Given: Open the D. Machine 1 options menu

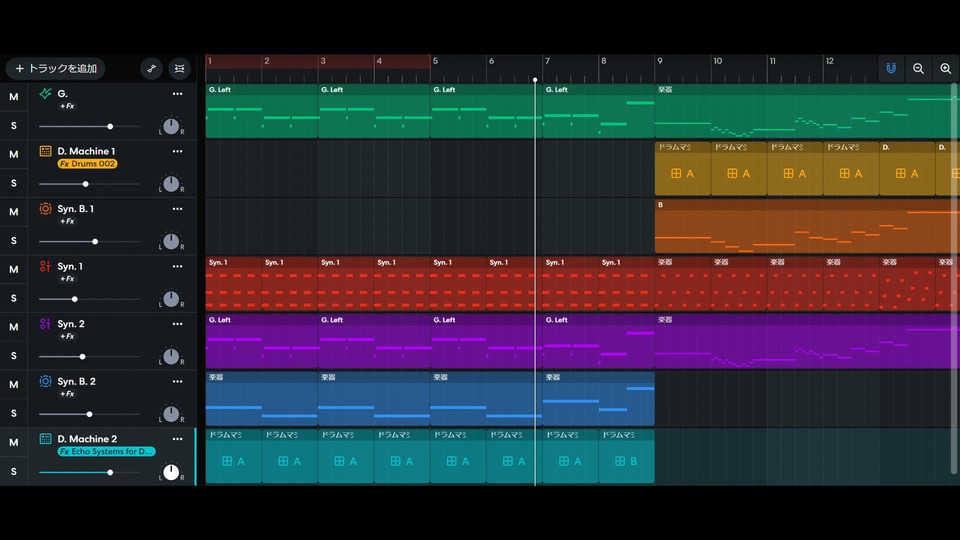Looking at the screenshot, I should click(177, 151).
